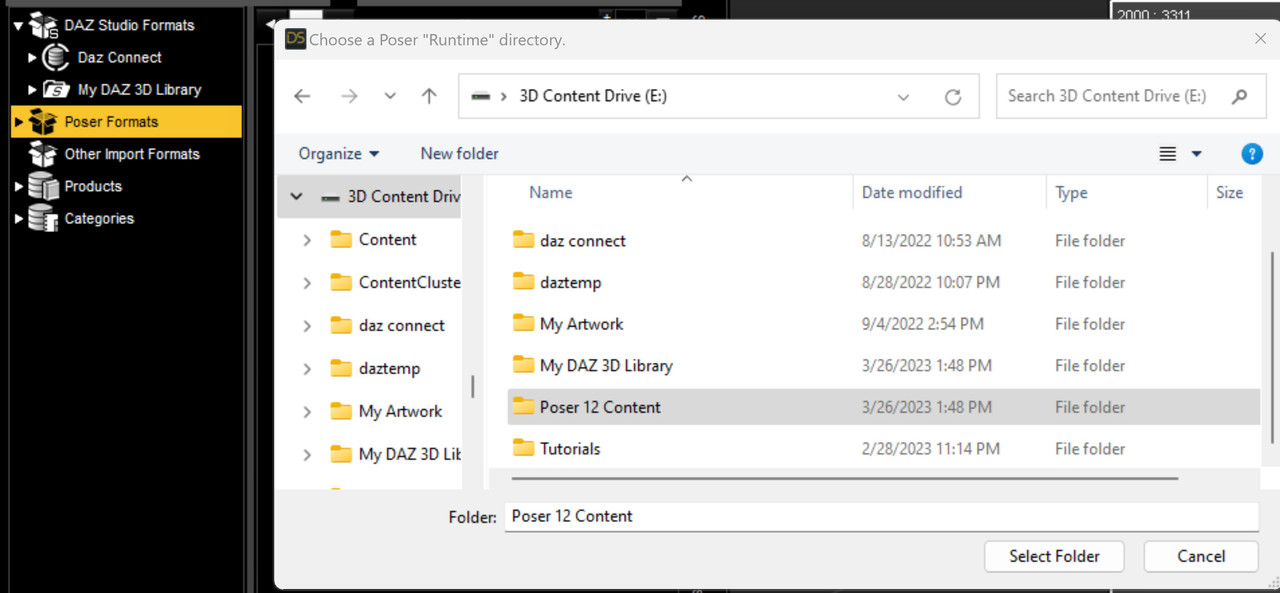Click the Products database icon
The height and width of the screenshot is (593, 1280).
coord(43,186)
